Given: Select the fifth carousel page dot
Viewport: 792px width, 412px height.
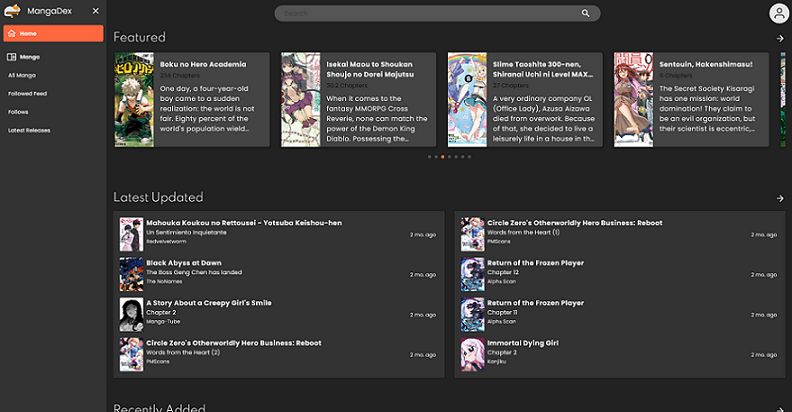Looking at the screenshot, I should tap(456, 157).
